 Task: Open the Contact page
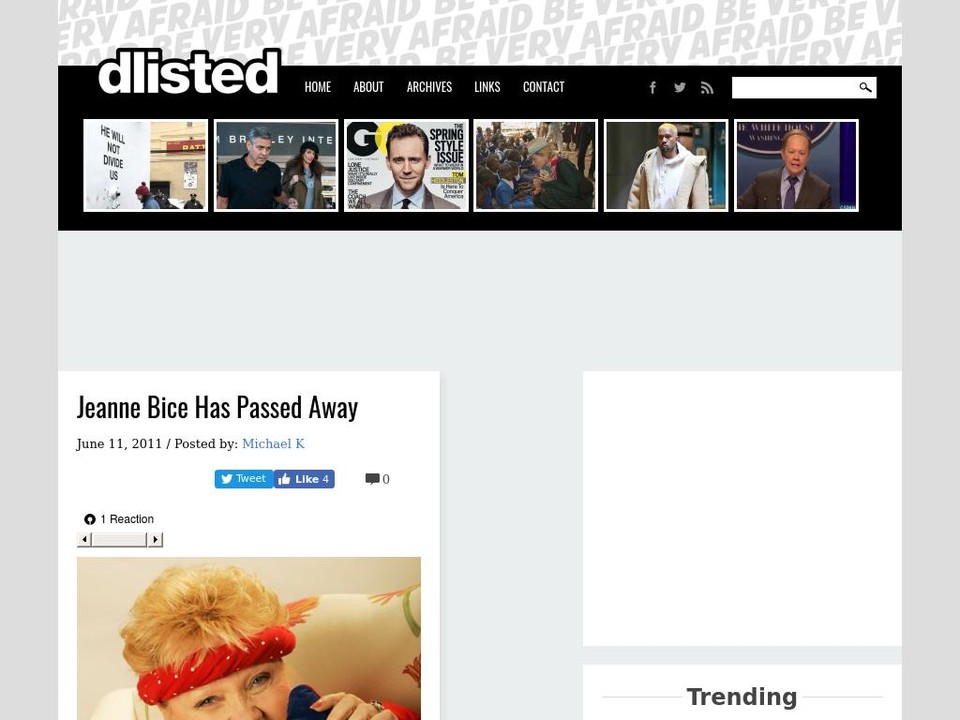[x=544, y=87]
